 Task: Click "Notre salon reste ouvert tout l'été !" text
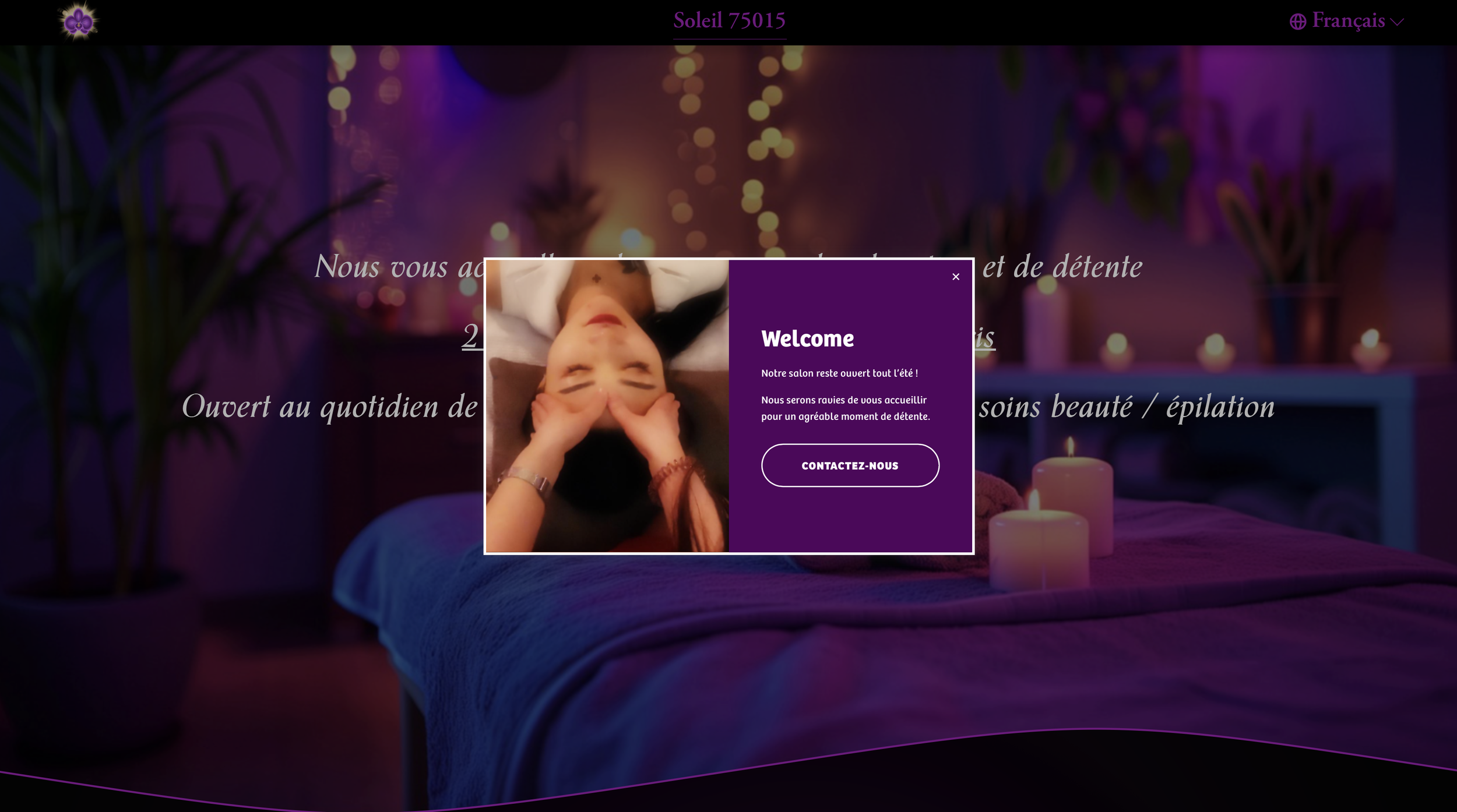[839, 373]
